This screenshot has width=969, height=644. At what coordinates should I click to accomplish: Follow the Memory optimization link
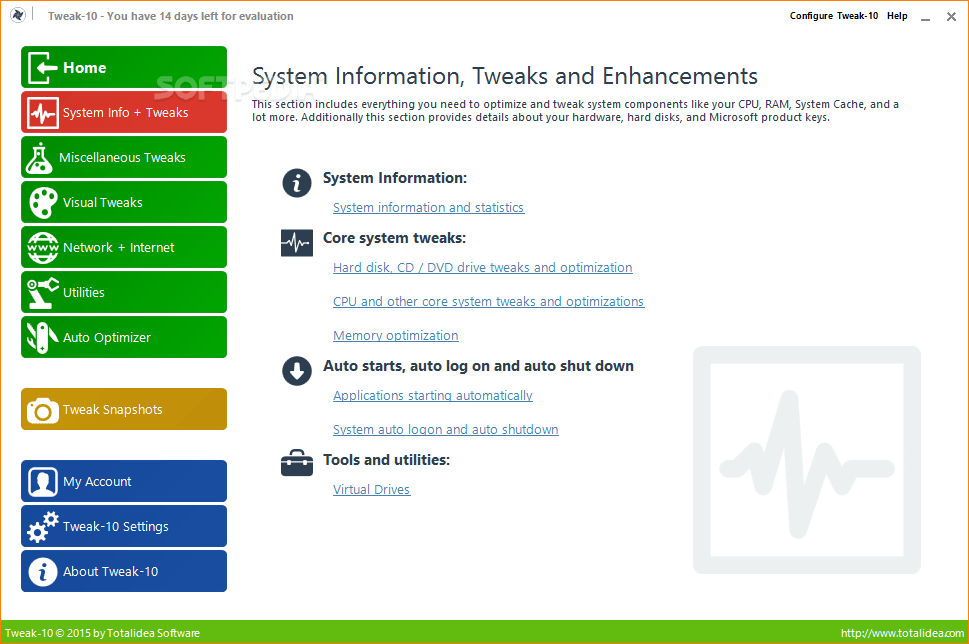click(396, 336)
